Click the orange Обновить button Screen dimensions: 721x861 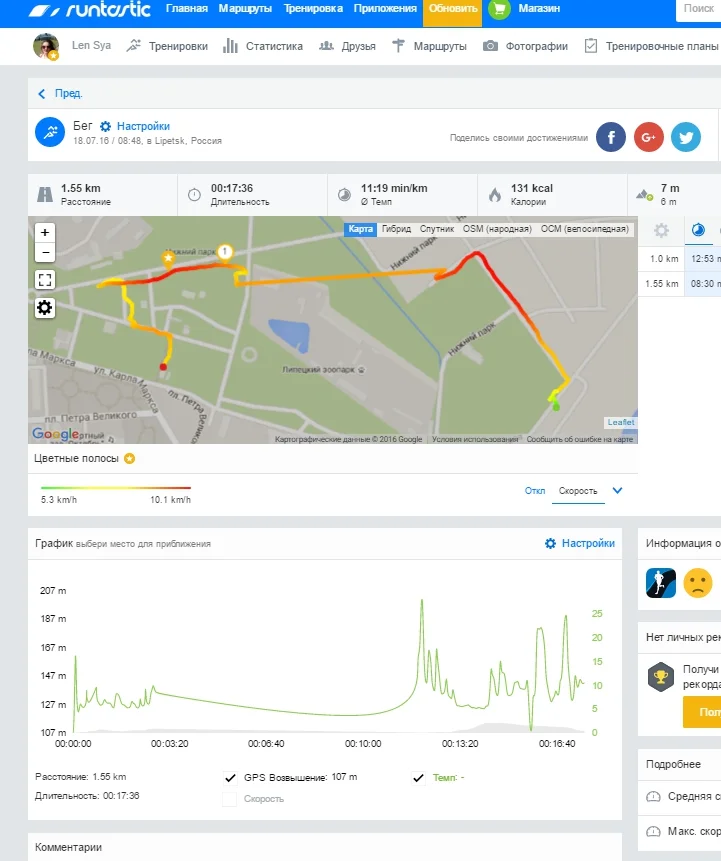click(452, 10)
